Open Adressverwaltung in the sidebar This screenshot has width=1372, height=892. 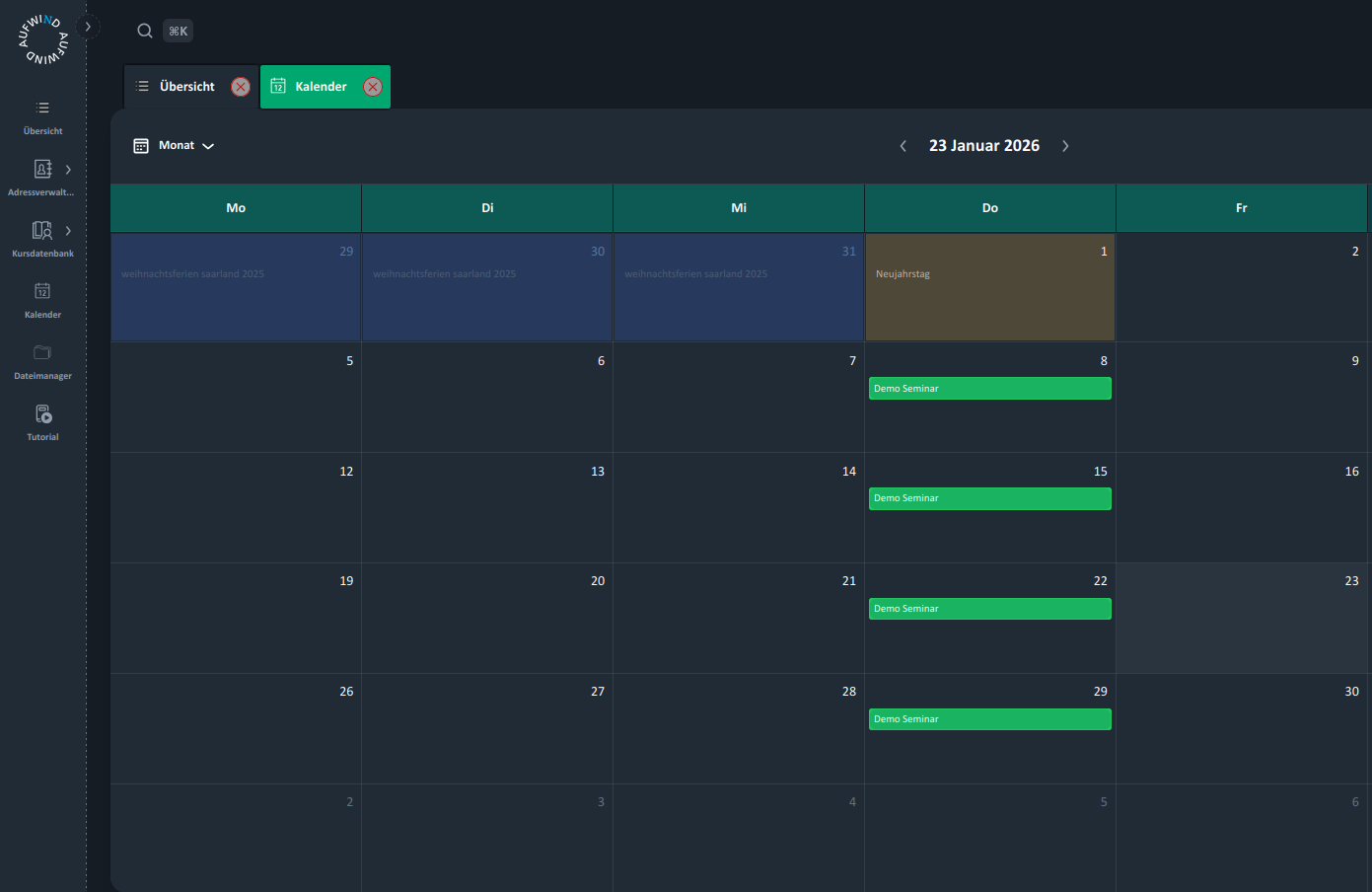pos(42,170)
